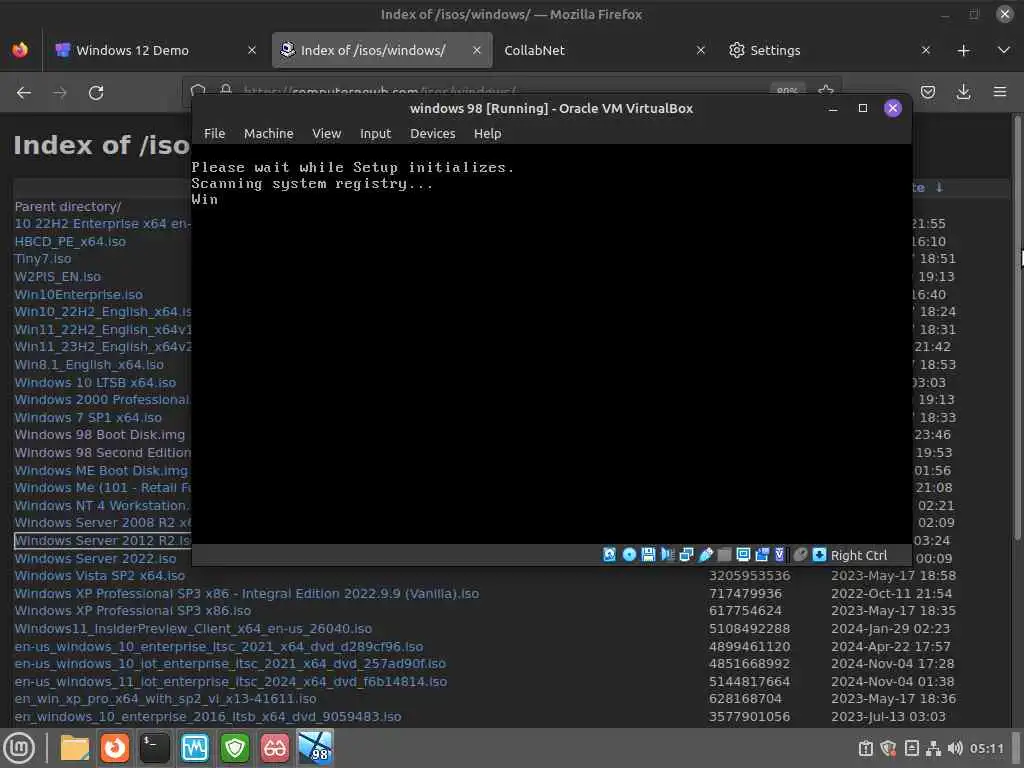The height and width of the screenshot is (768, 1024).
Task: Open the Win8.1_English_x64.iso link
Action: (89, 364)
